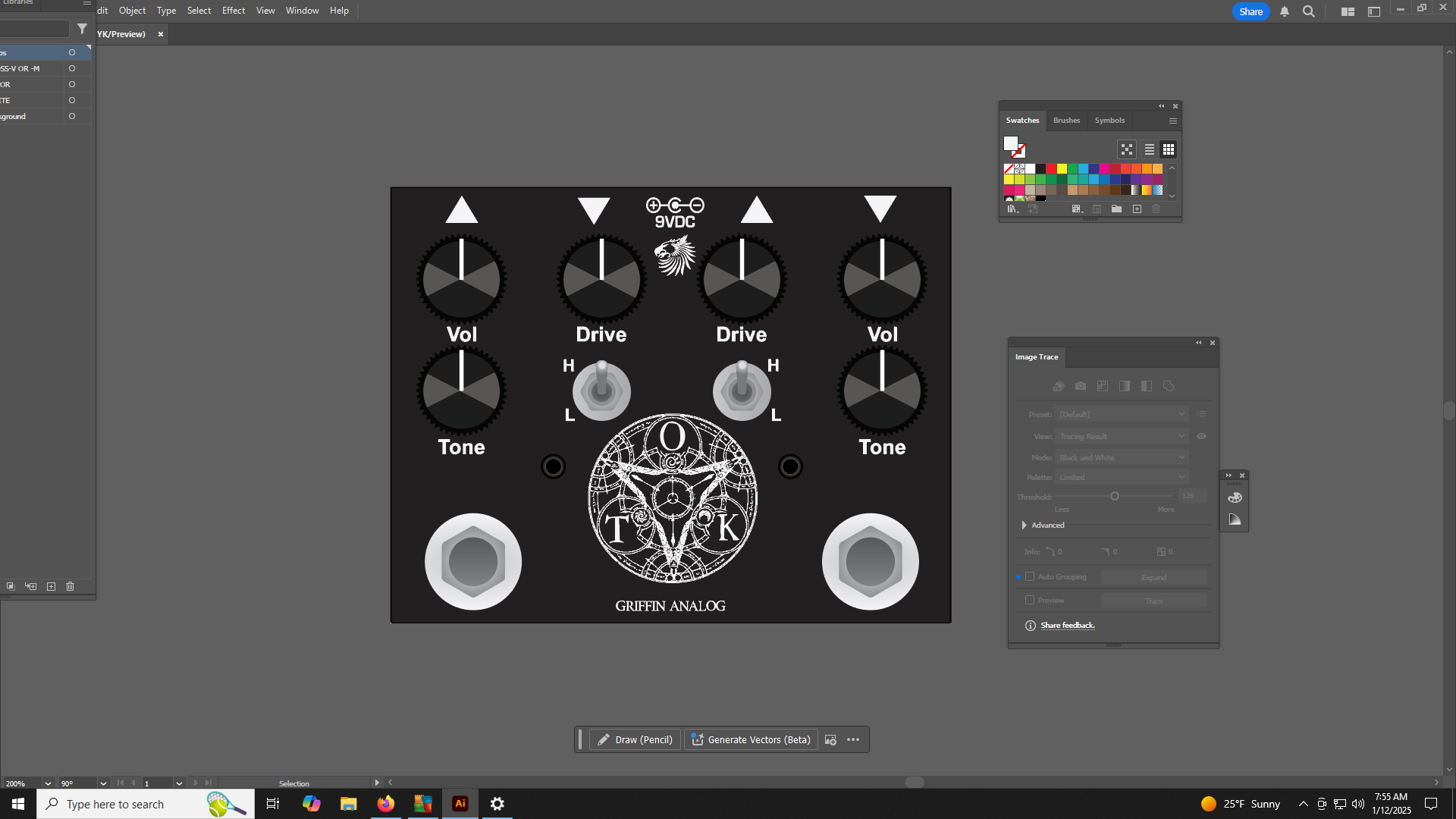
Task: Click the Share feedback link
Action: click(1067, 626)
